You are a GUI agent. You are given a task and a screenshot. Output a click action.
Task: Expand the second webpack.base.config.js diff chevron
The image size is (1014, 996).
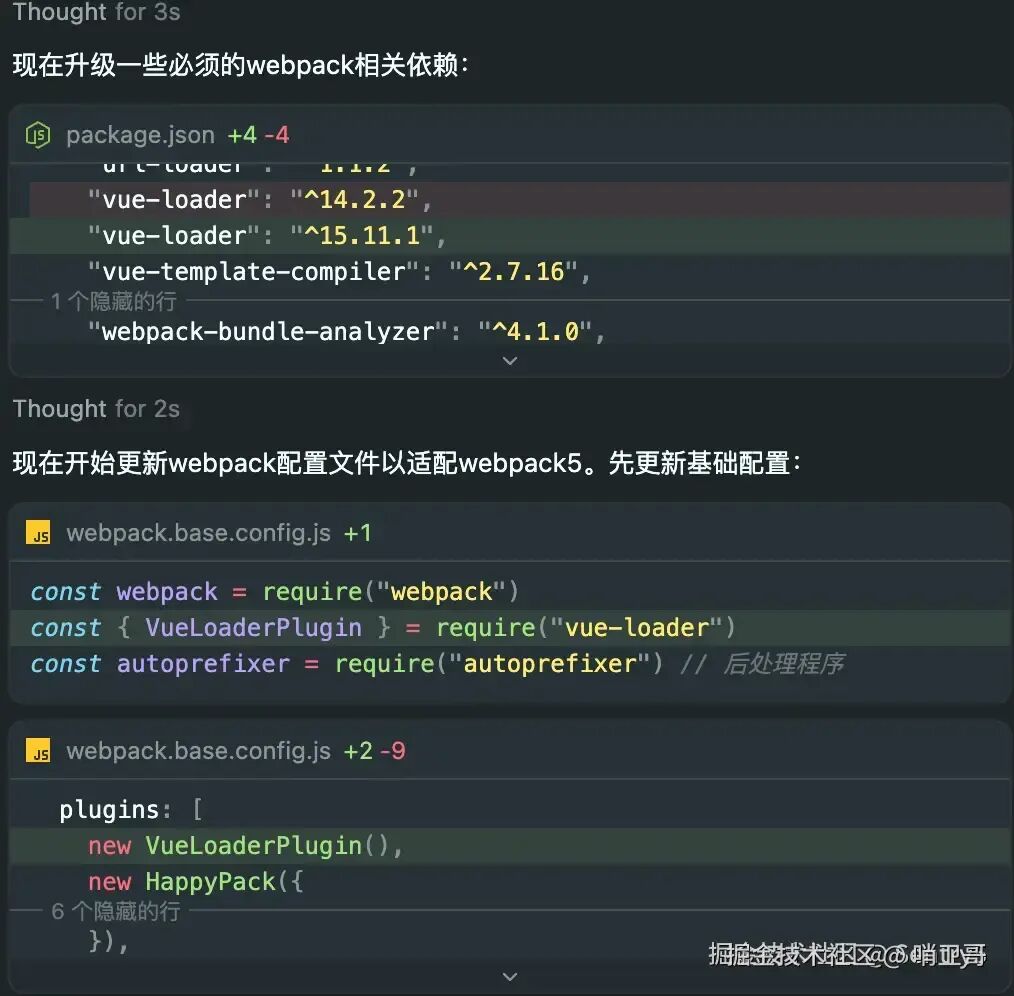[x=510, y=977]
